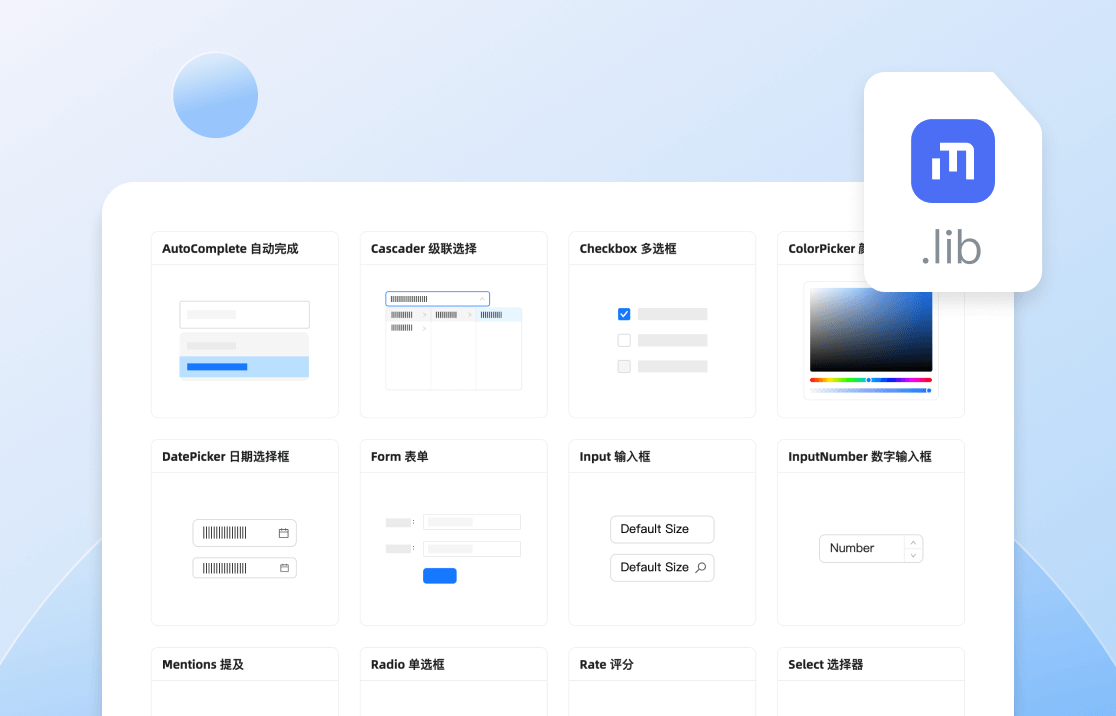Screen dimensions: 1116x716
Task: Click the blue logo on the .lib file
Action: [952, 161]
